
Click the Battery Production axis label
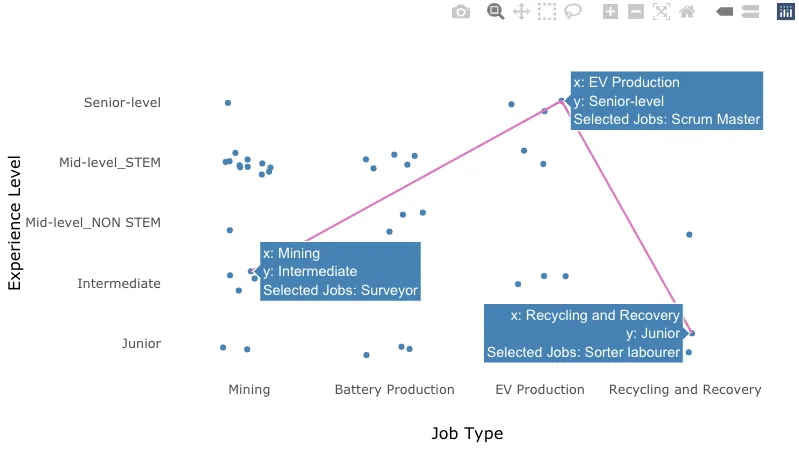394,389
